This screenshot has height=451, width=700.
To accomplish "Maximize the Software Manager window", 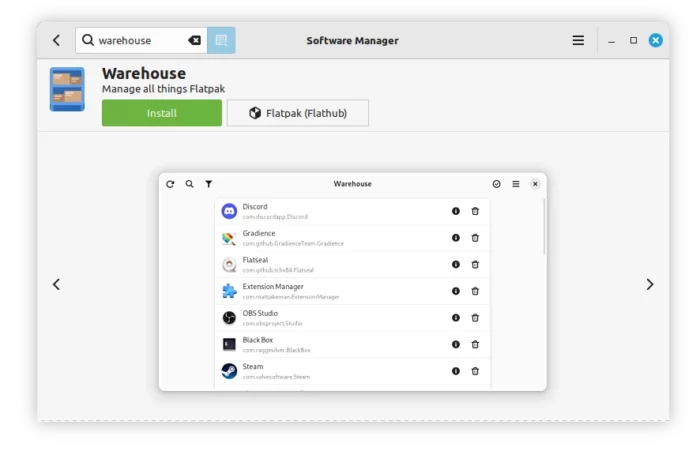I will pos(633,41).
